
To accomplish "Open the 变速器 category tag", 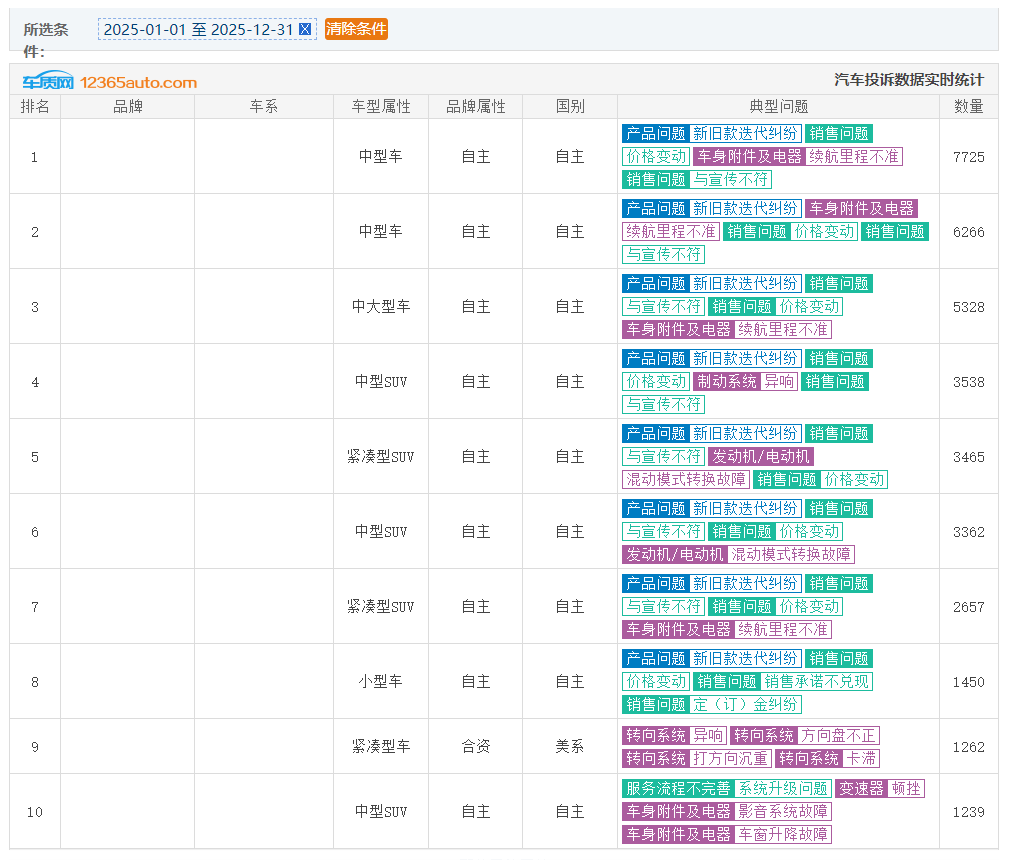I will click(x=860, y=788).
